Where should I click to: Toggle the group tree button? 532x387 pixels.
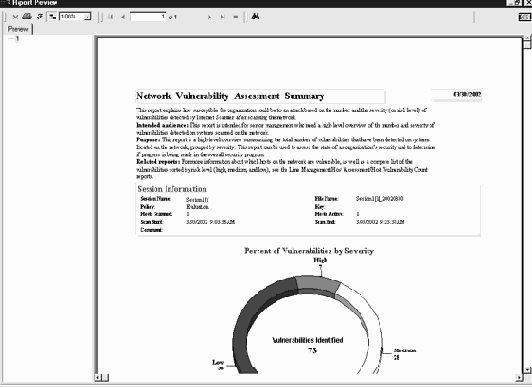(52, 16)
